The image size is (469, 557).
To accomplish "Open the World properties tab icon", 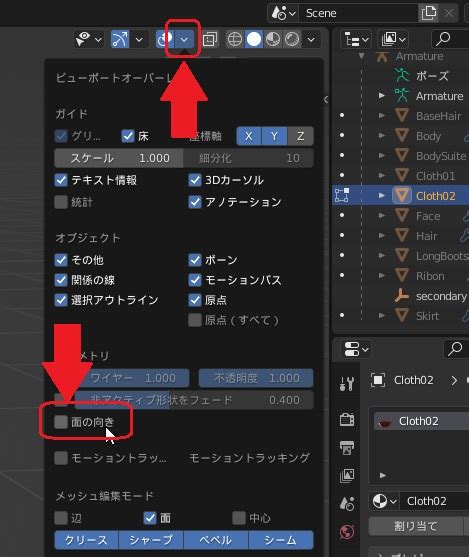I will click(x=347, y=532).
